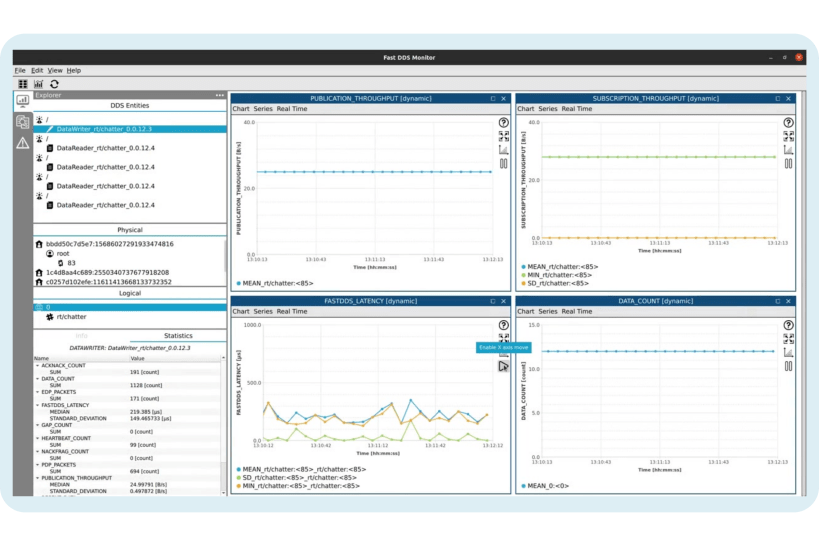
Task: Open help in SUBSCRIPTION_THROUGHPUT chart
Action: tap(789, 123)
